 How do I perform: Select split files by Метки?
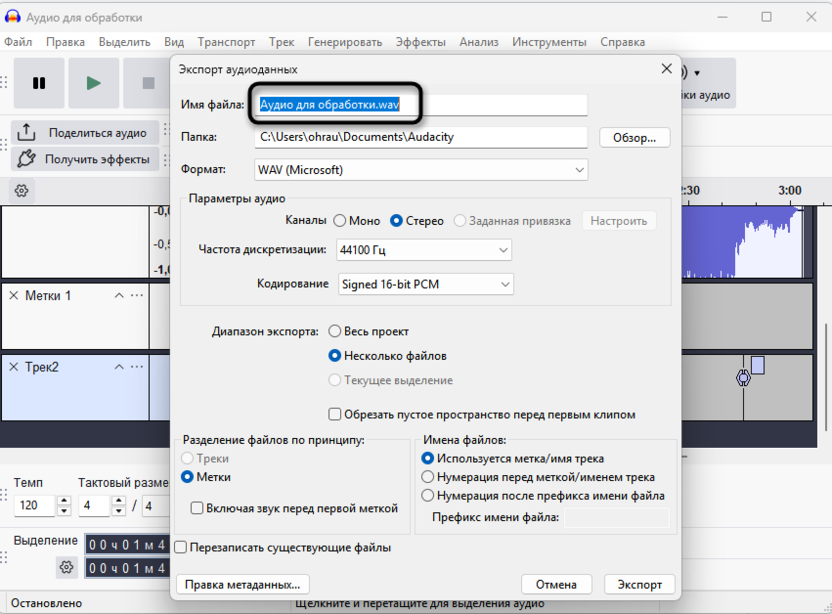click(x=187, y=477)
